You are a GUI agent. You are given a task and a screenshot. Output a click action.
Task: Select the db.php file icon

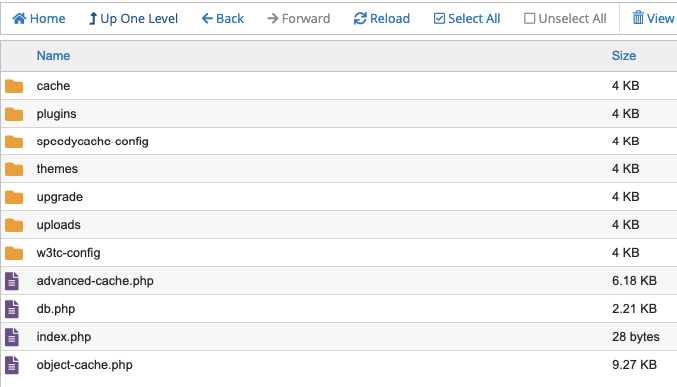pyautogui.click(x=12, y=309)
